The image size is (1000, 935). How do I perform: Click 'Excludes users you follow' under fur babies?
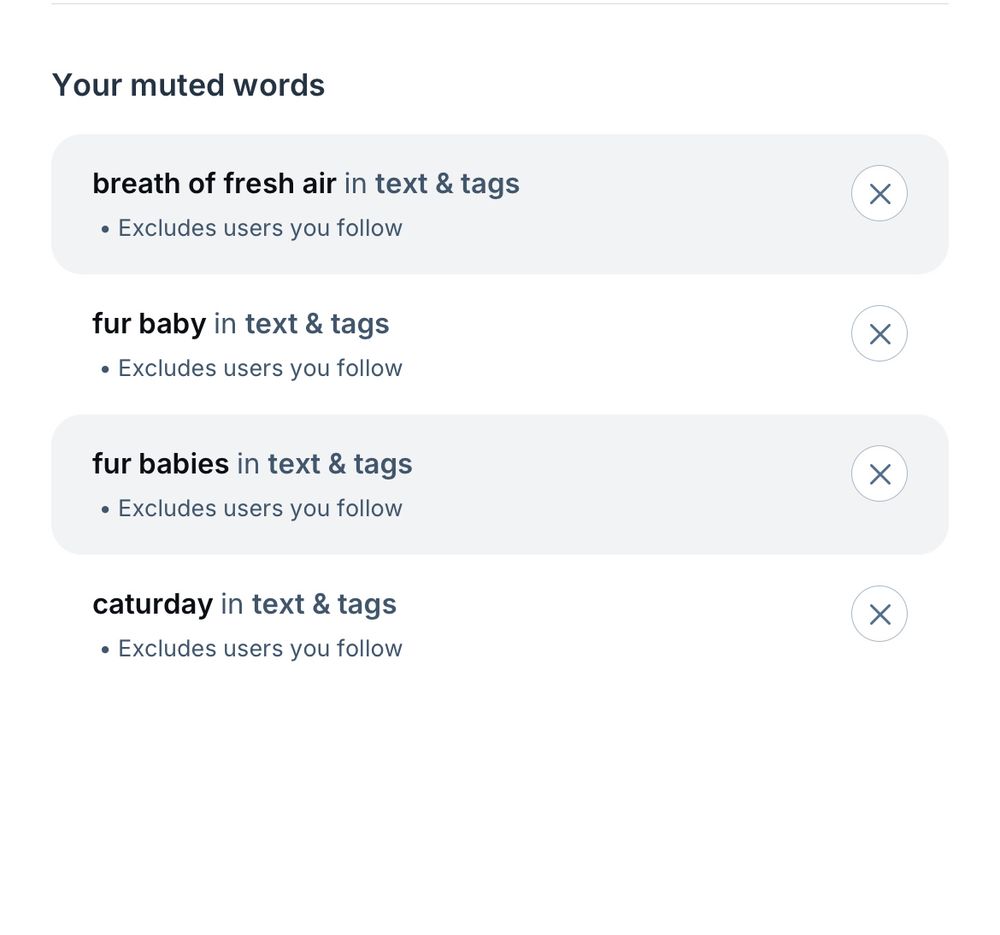[260, 508]
